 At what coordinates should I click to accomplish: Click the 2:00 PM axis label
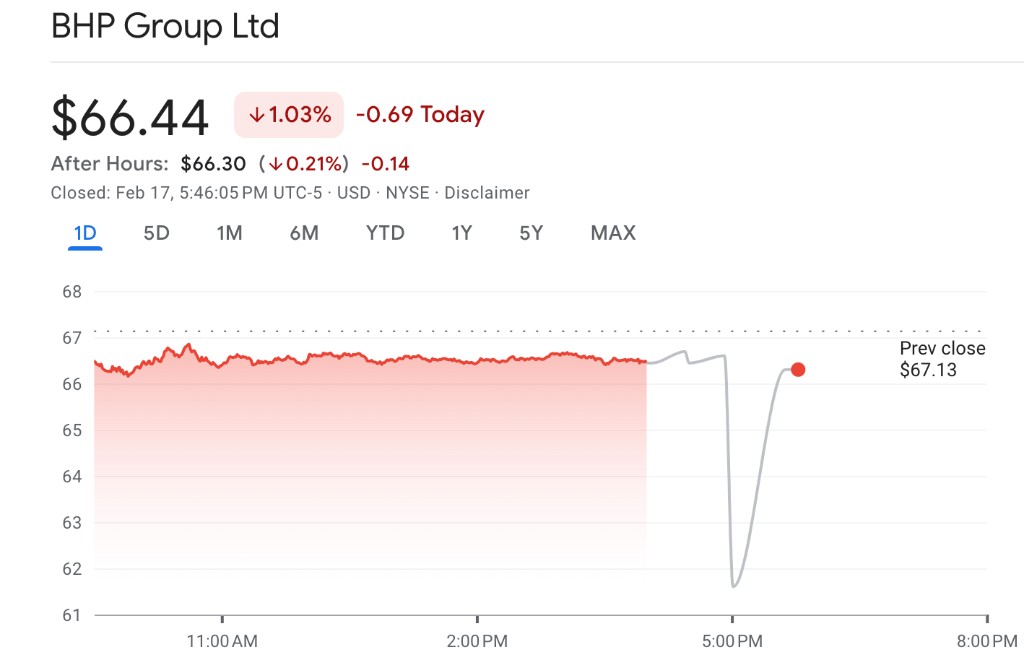(x=477, y=640)
